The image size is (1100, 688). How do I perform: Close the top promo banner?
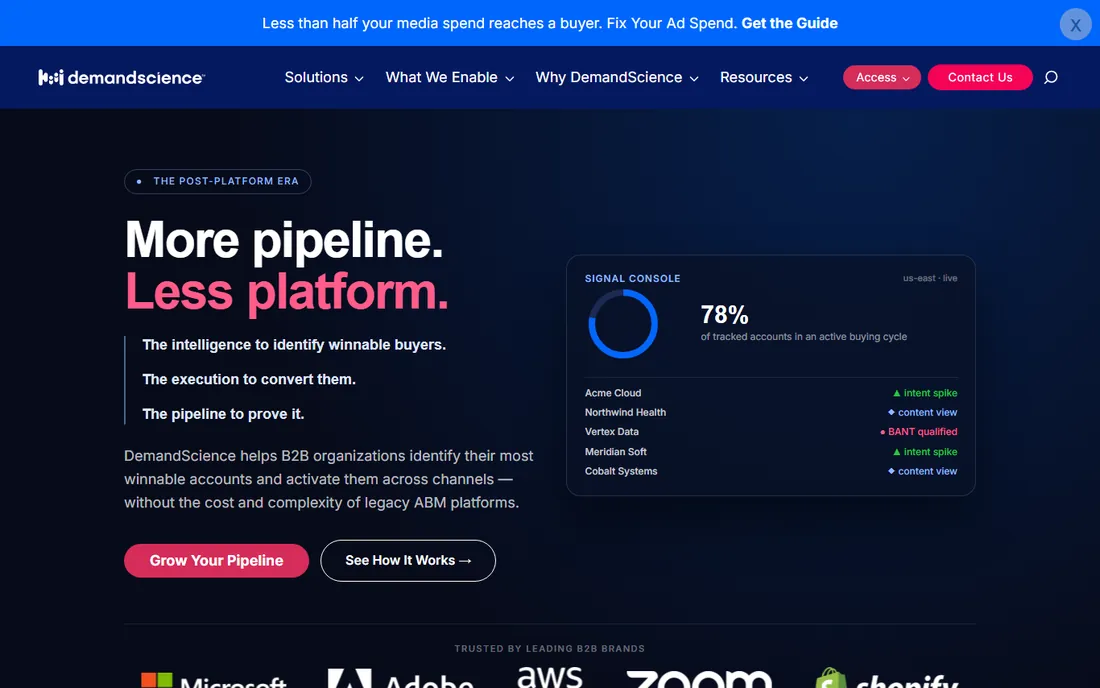[x=1075, y=25]
